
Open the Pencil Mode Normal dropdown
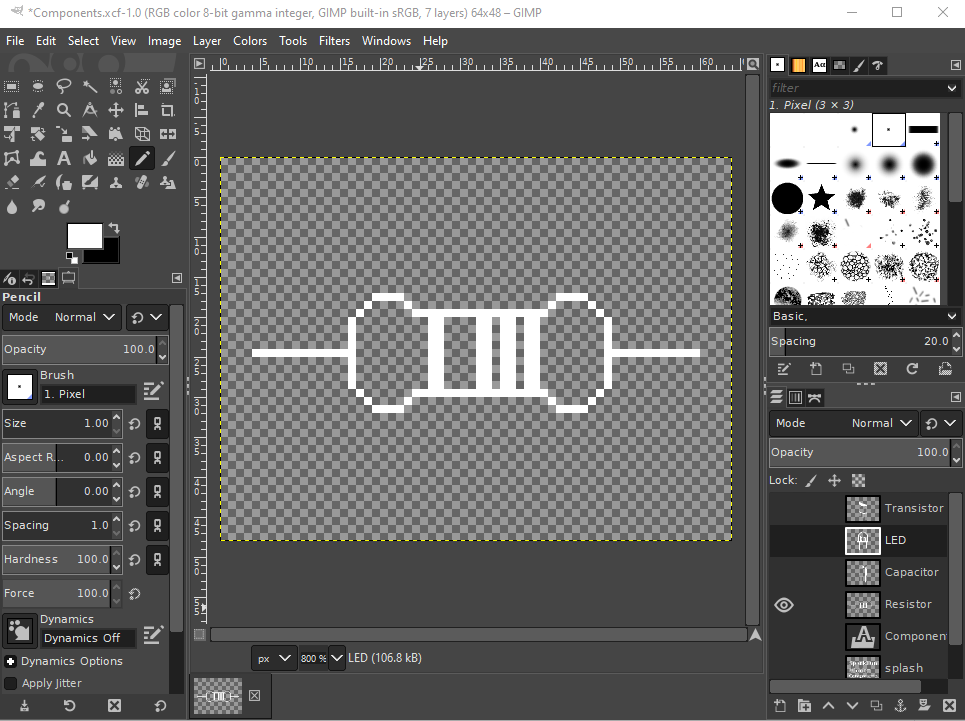[x=62, y=317]
